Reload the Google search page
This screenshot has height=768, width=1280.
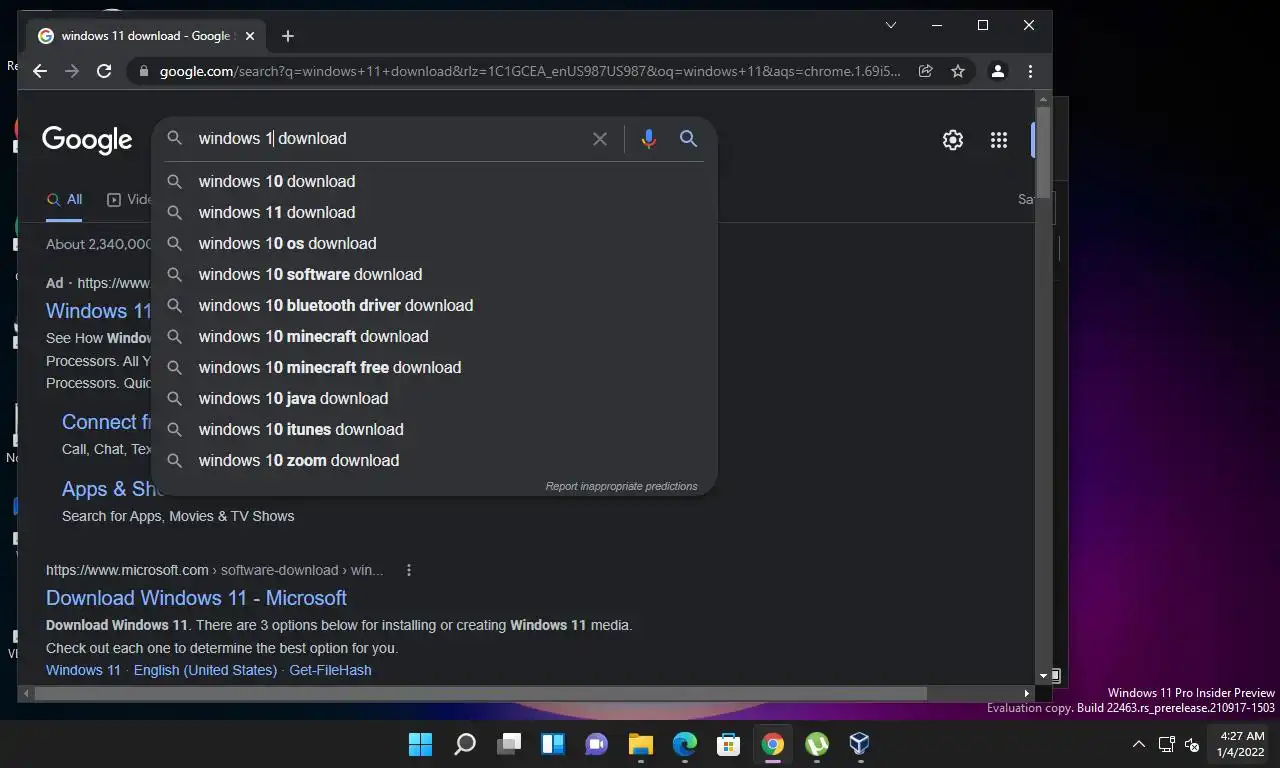104,71
